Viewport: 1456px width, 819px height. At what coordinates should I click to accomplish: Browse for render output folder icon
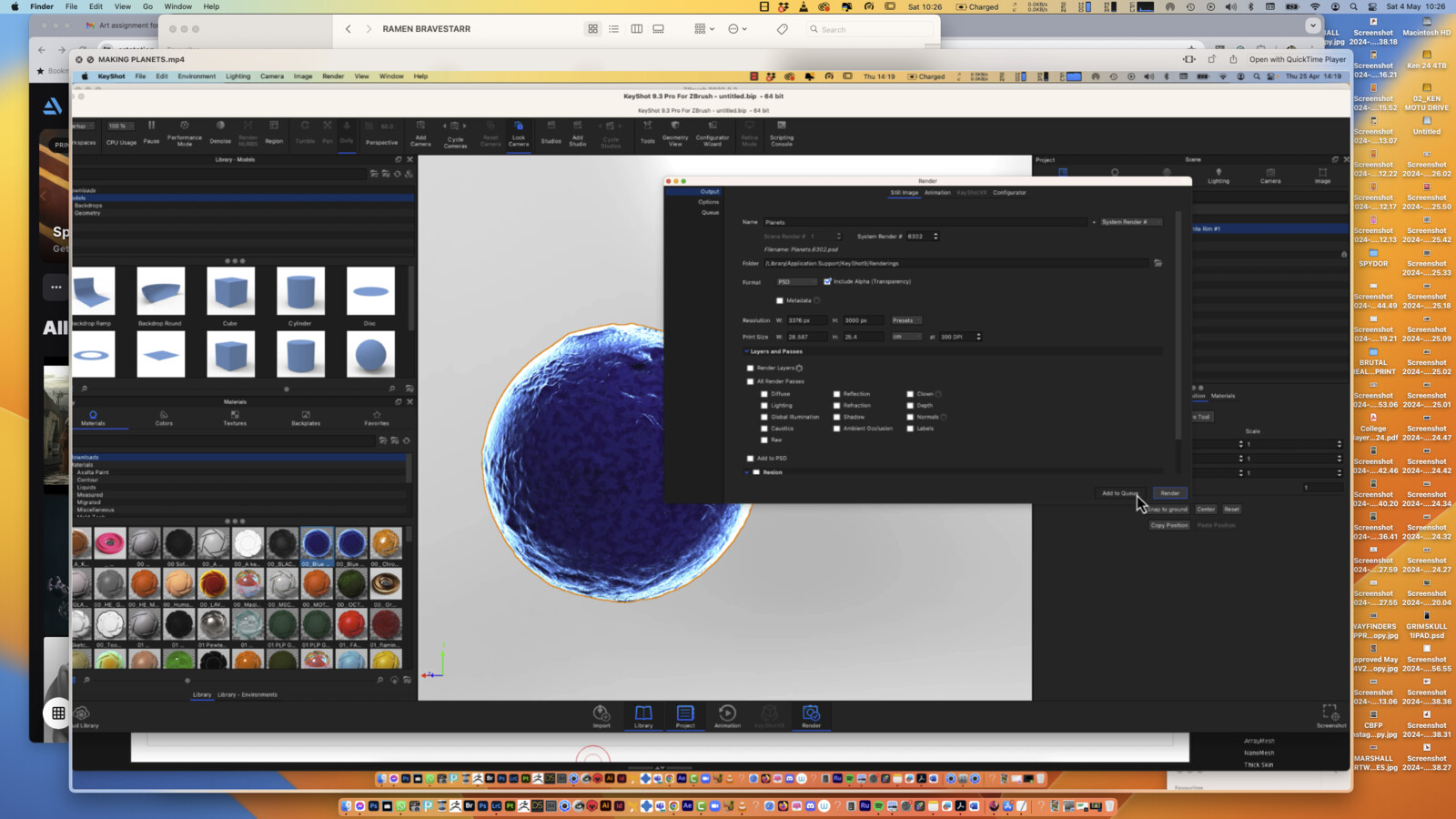pyautogui.click(x=1158, y=263)
